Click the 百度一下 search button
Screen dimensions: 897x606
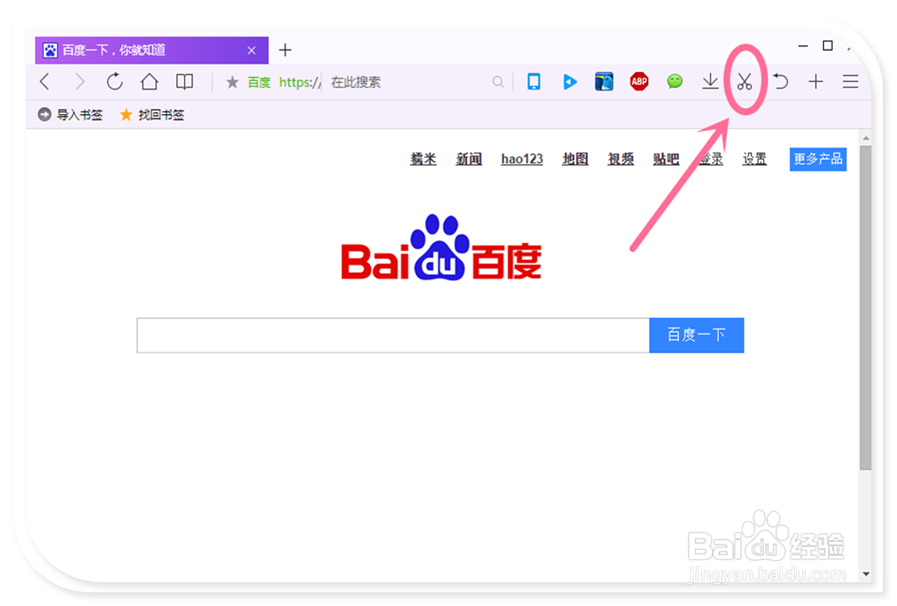click(696, 335)
